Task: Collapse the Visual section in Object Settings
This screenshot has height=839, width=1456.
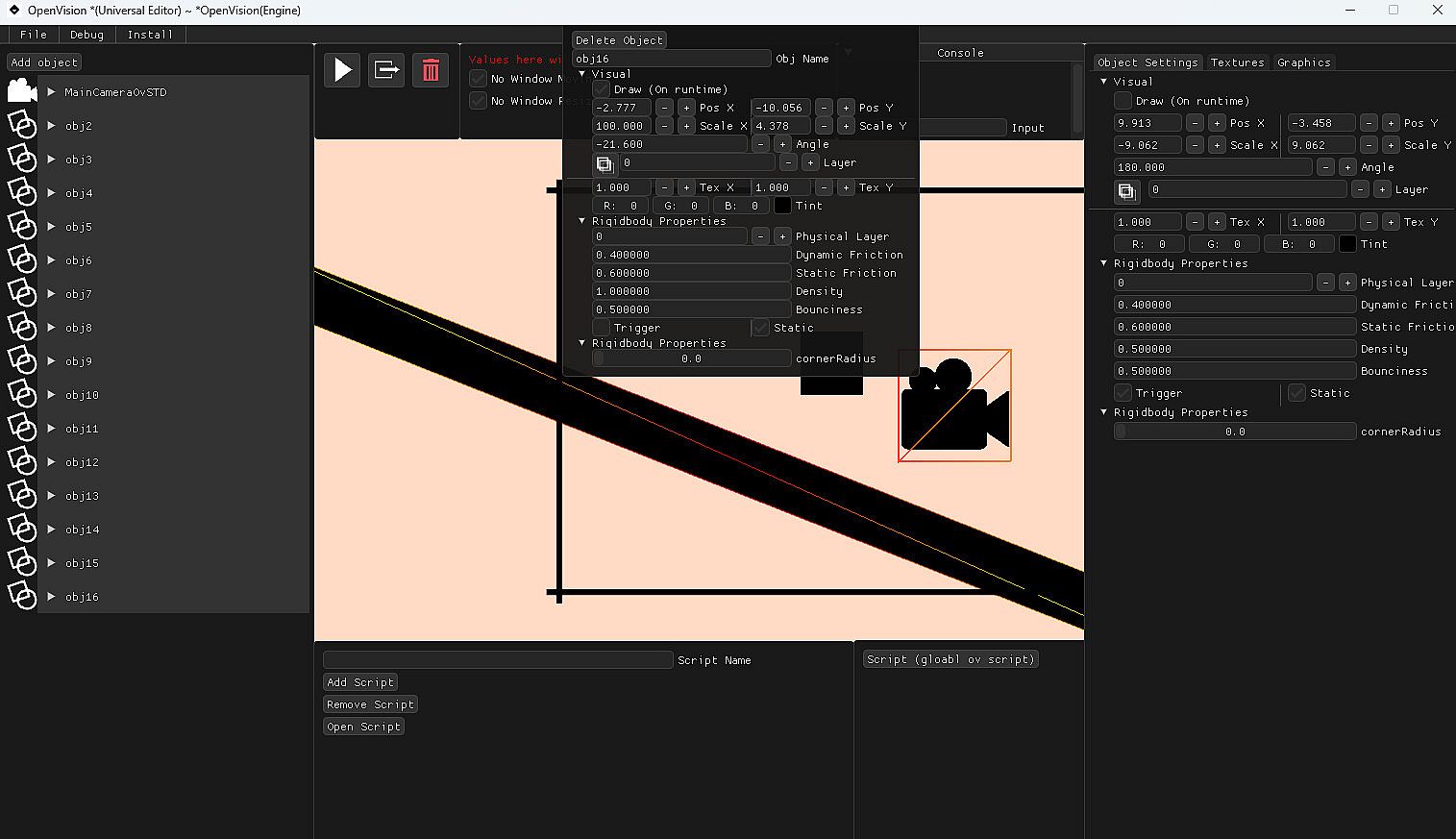Action: 1104,82
